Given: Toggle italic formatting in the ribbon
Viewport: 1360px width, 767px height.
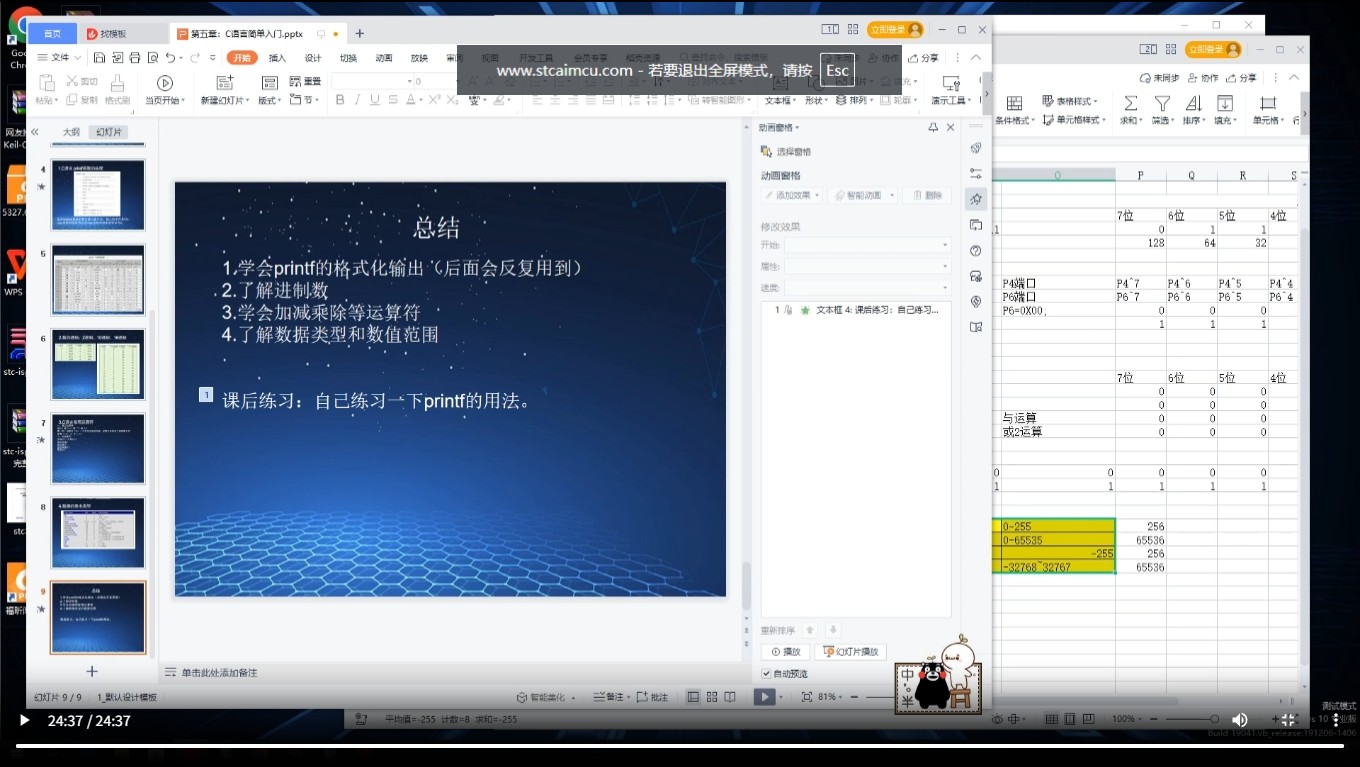Looking at the screenshot, I should coord(357,100).
